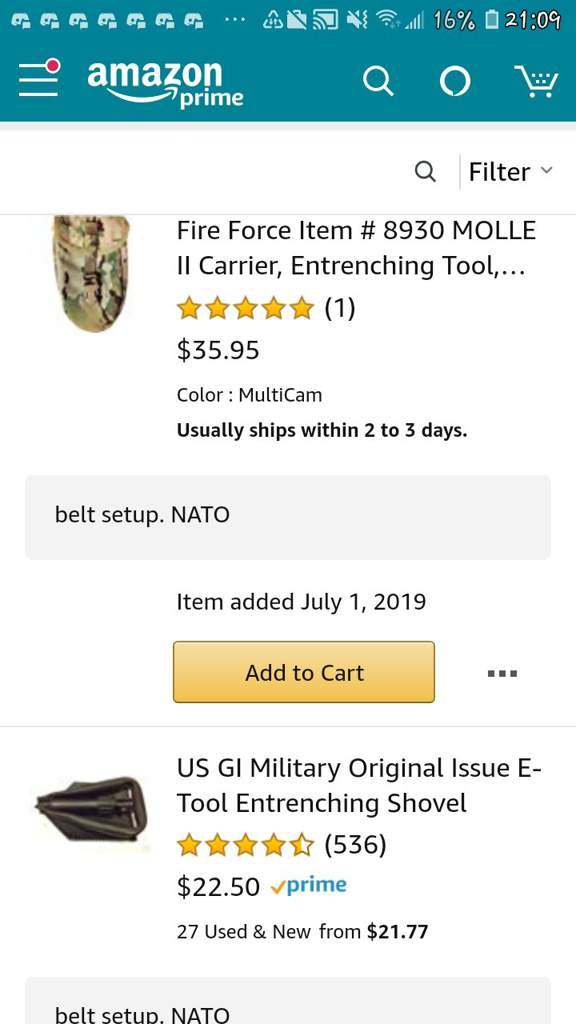Open the shopping cart
The width and height of the screenshot is (576, 1024).
[537, 81]
